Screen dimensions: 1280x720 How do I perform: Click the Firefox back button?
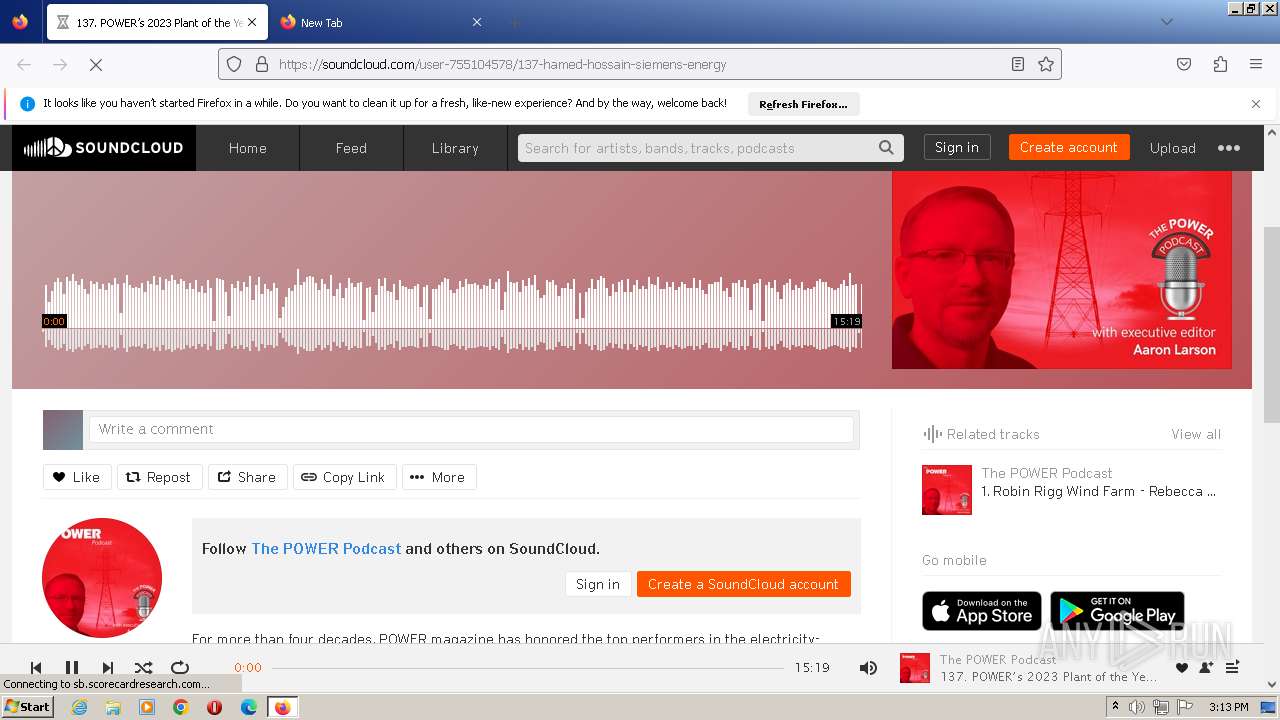point(24,64)
